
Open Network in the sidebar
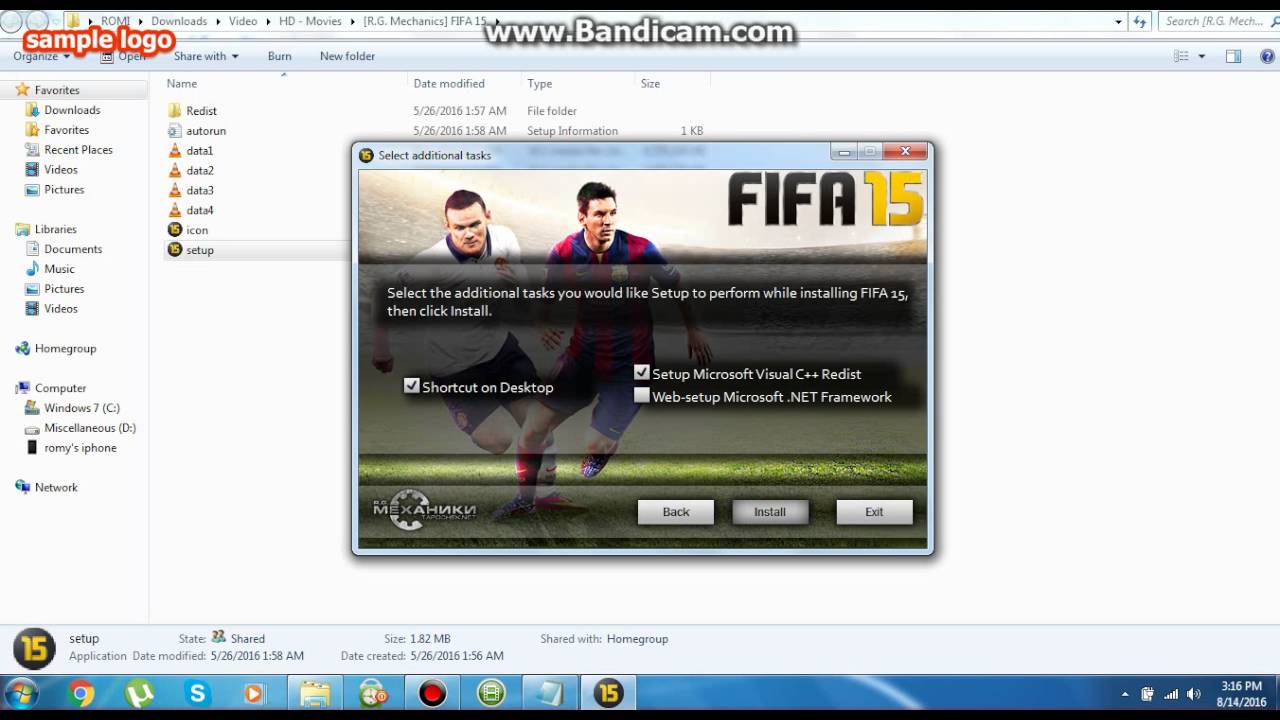56,488
